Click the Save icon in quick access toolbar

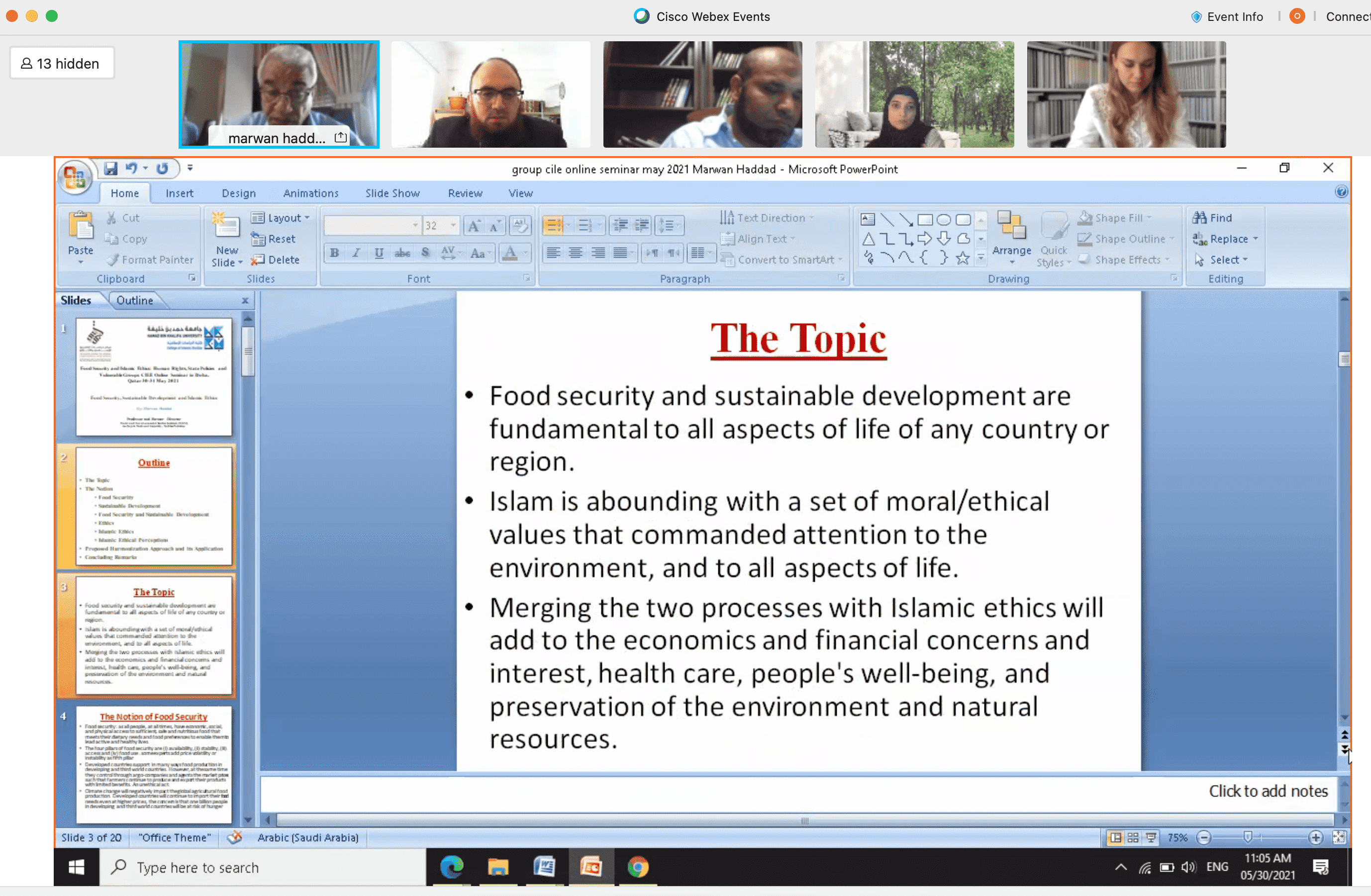coord(110,168)
